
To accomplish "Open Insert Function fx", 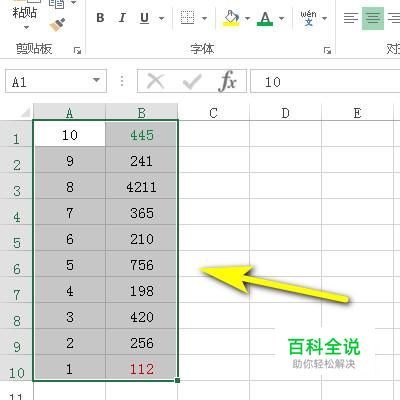I will [228, 81].
